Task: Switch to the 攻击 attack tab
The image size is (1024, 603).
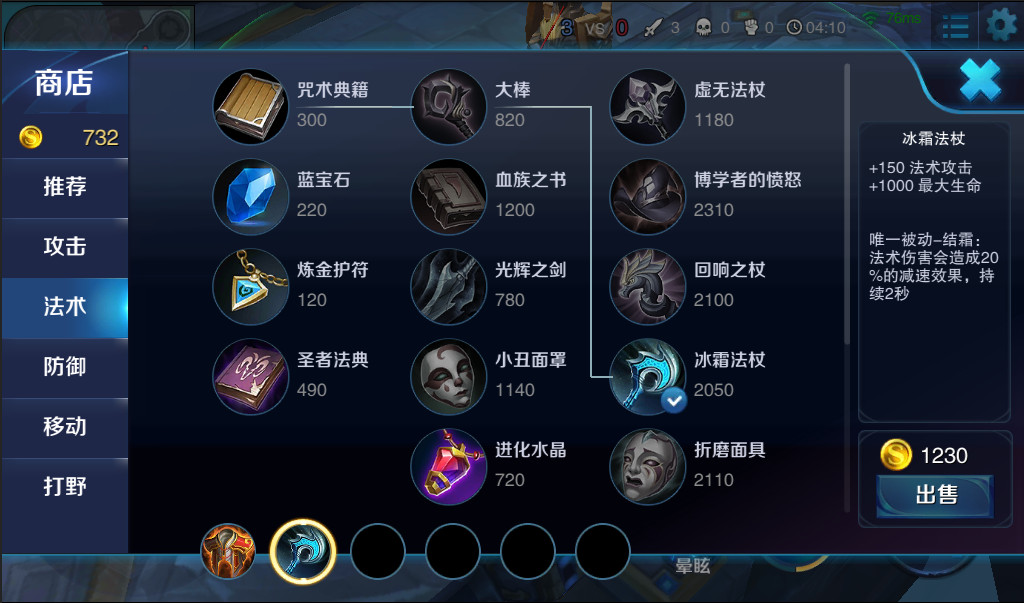Action: point(65,246)
